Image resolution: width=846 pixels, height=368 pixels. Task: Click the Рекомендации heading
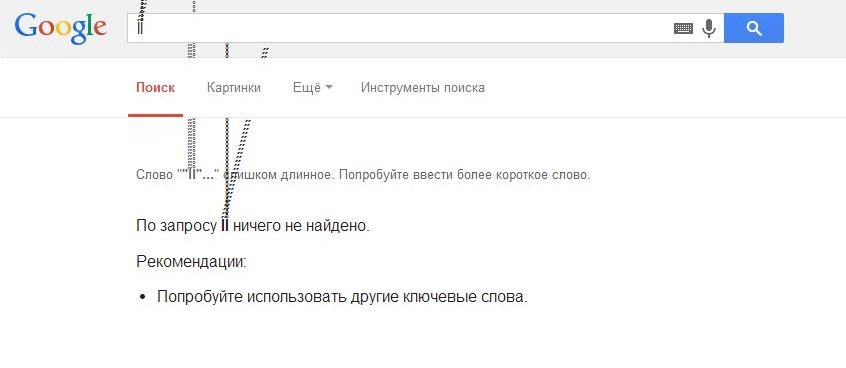(192, 262)
